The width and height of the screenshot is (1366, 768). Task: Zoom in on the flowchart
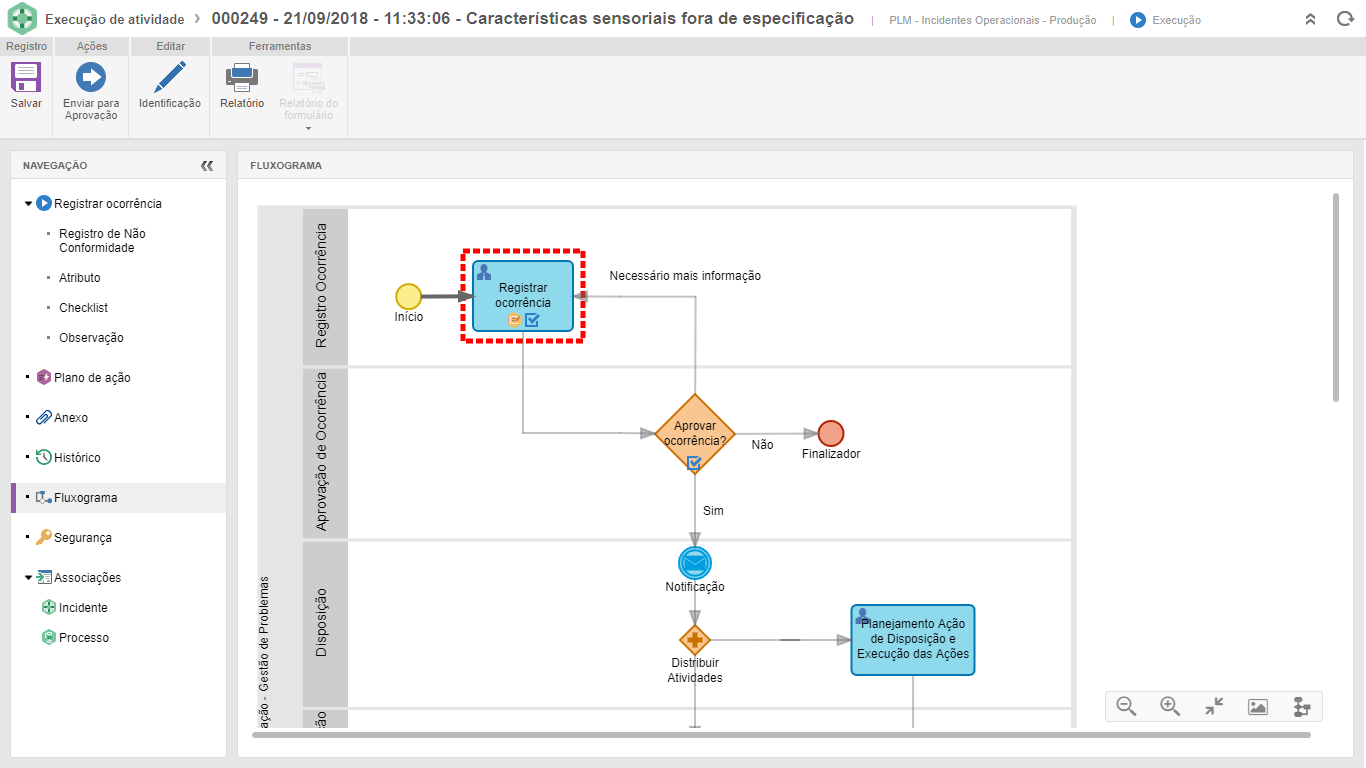(x=1170, y=706)
